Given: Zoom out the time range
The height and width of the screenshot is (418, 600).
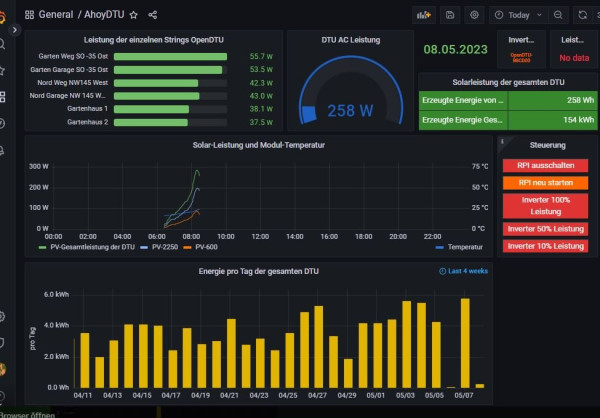Looking at the screenshot, I should coord(556,15).
